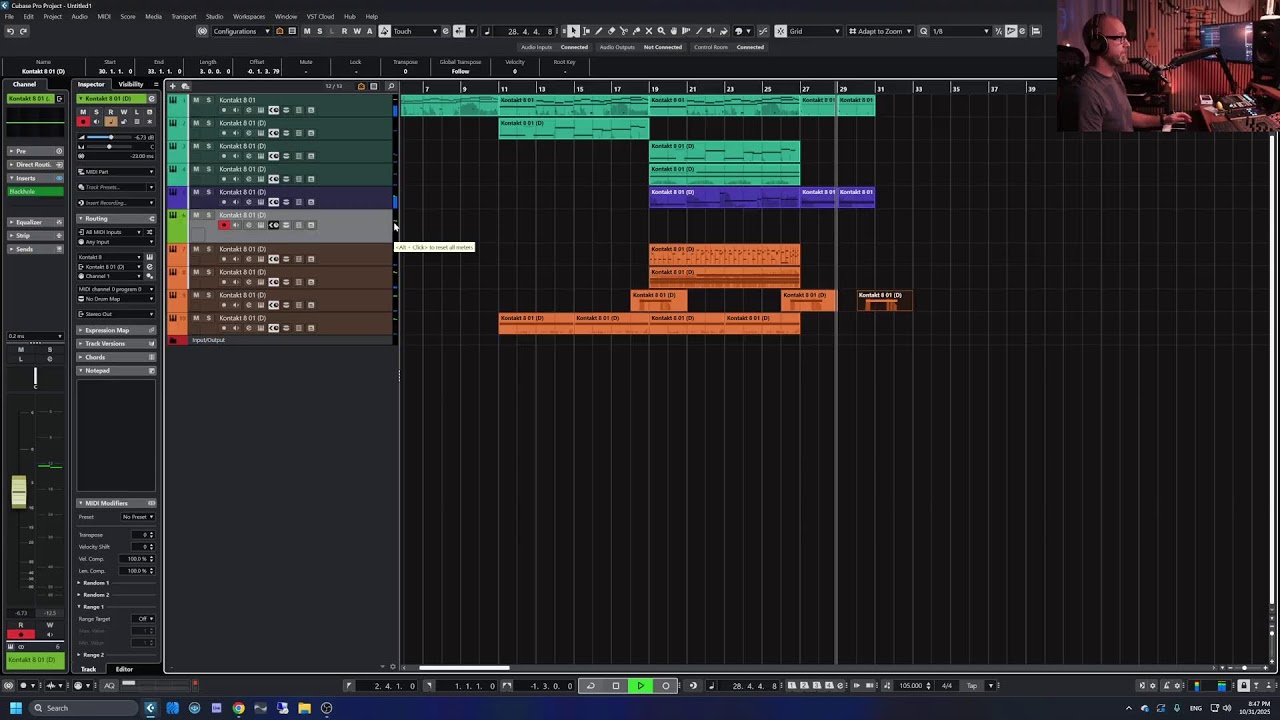Viewport: 1280px width, 720px height.
Task: Open Google Chrome from taskbar
Action: pyautogui.click(x=238, y=708)
